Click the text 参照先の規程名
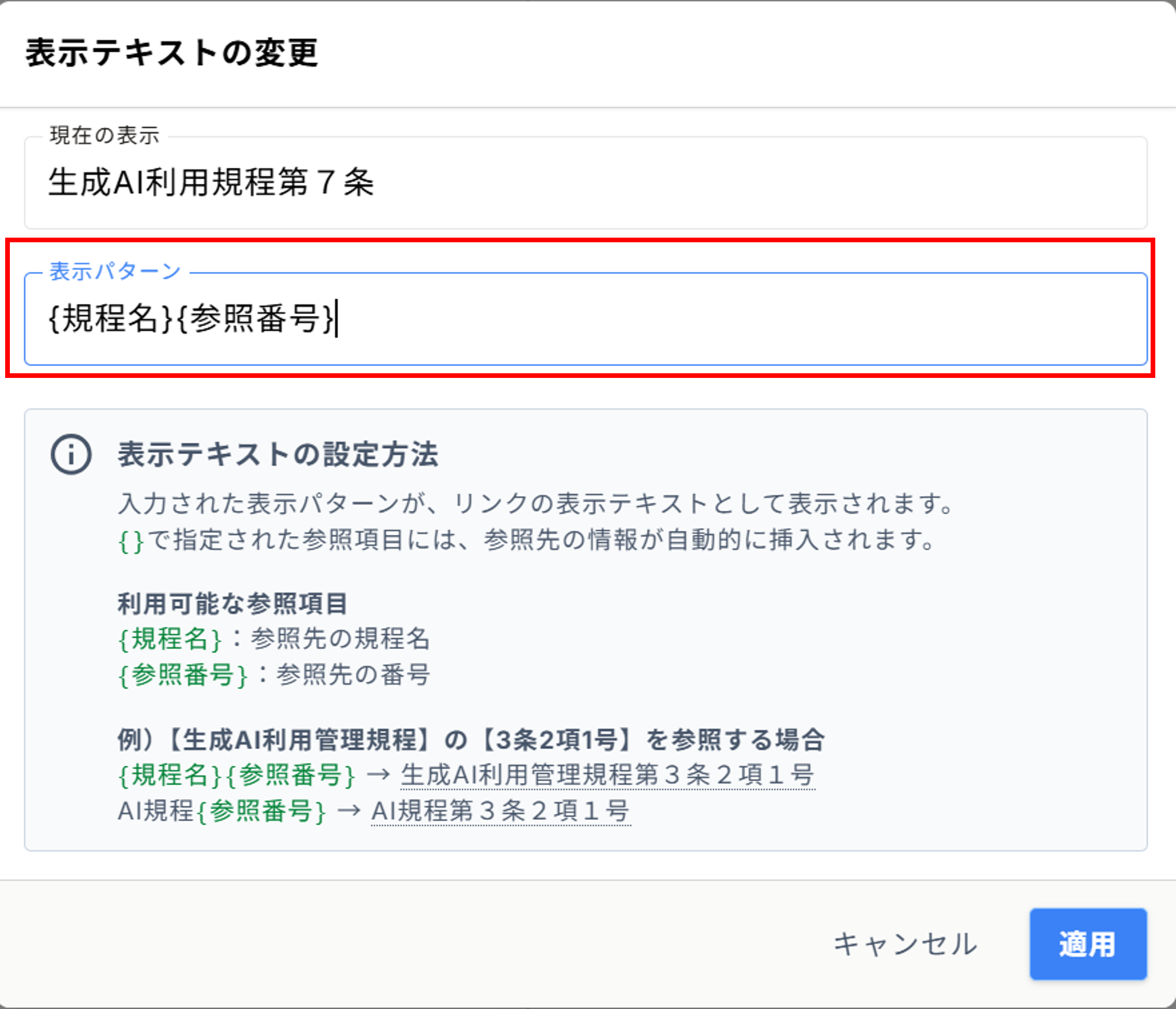1176x1009 pixels. pyautogui.click(x=340, y=639)
